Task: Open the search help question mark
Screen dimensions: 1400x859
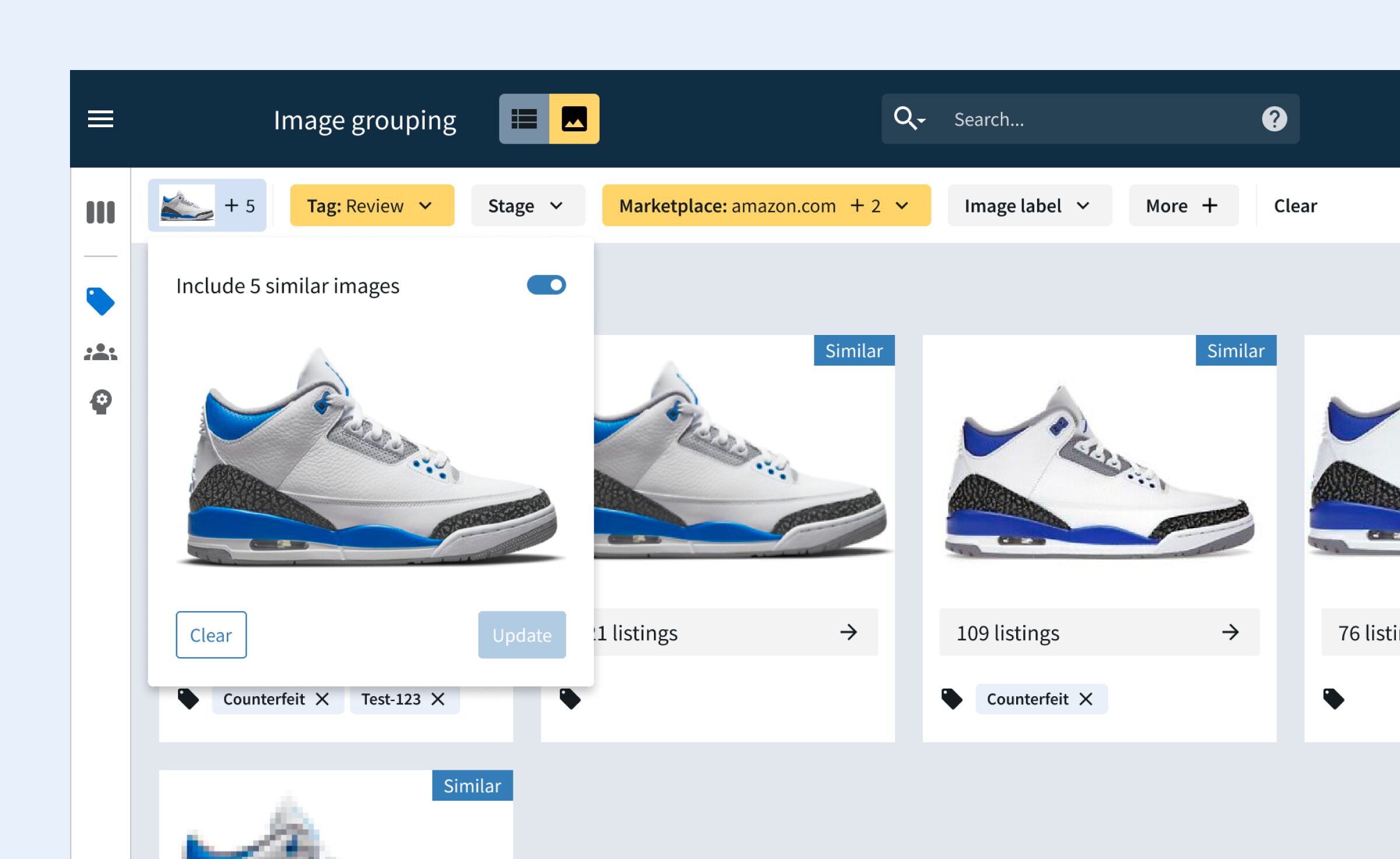Action: click(1274, 119)
